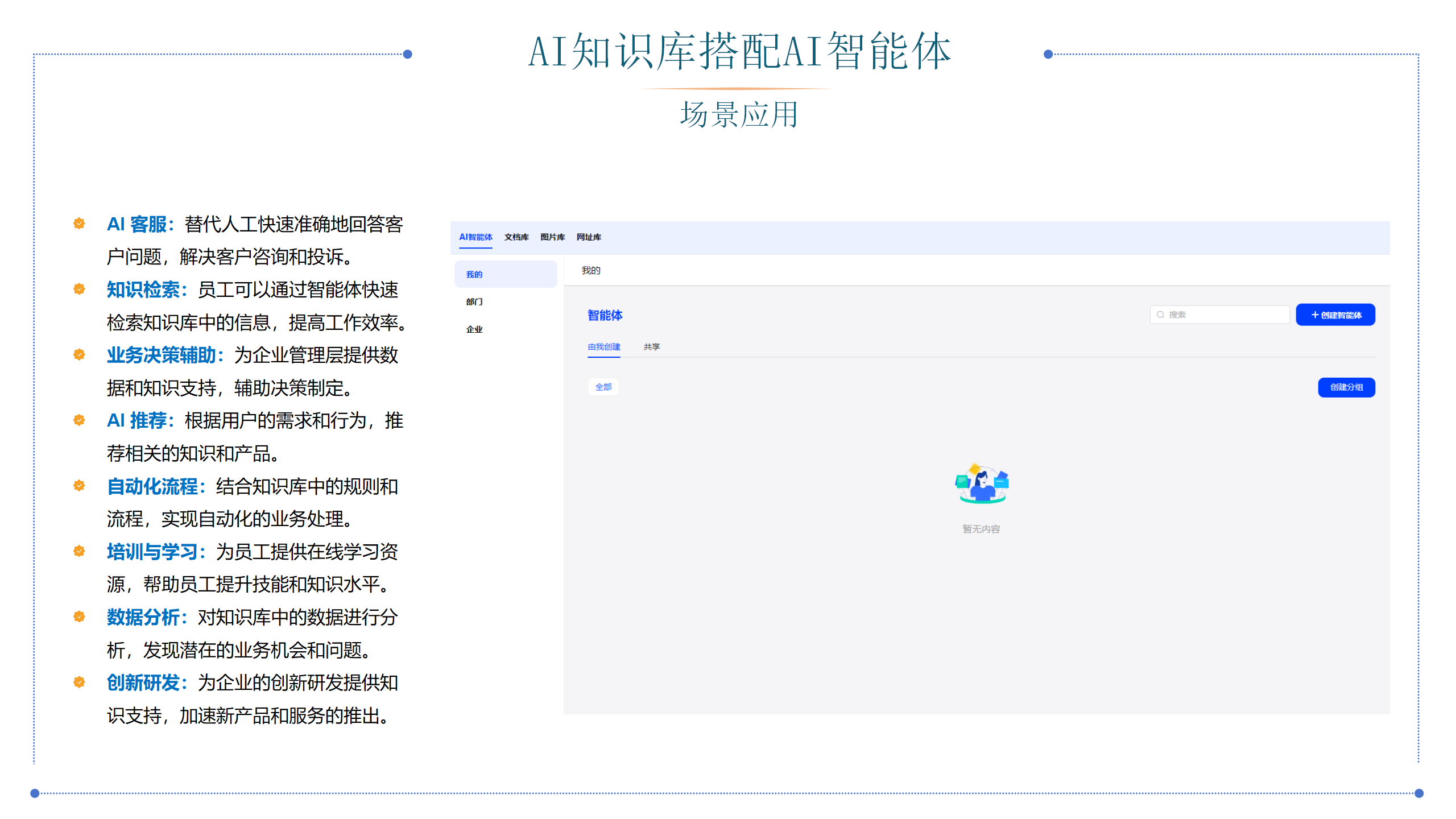Click the bullet icon beside AI 客服
The image size is (1456, 819).
[79, 223]
